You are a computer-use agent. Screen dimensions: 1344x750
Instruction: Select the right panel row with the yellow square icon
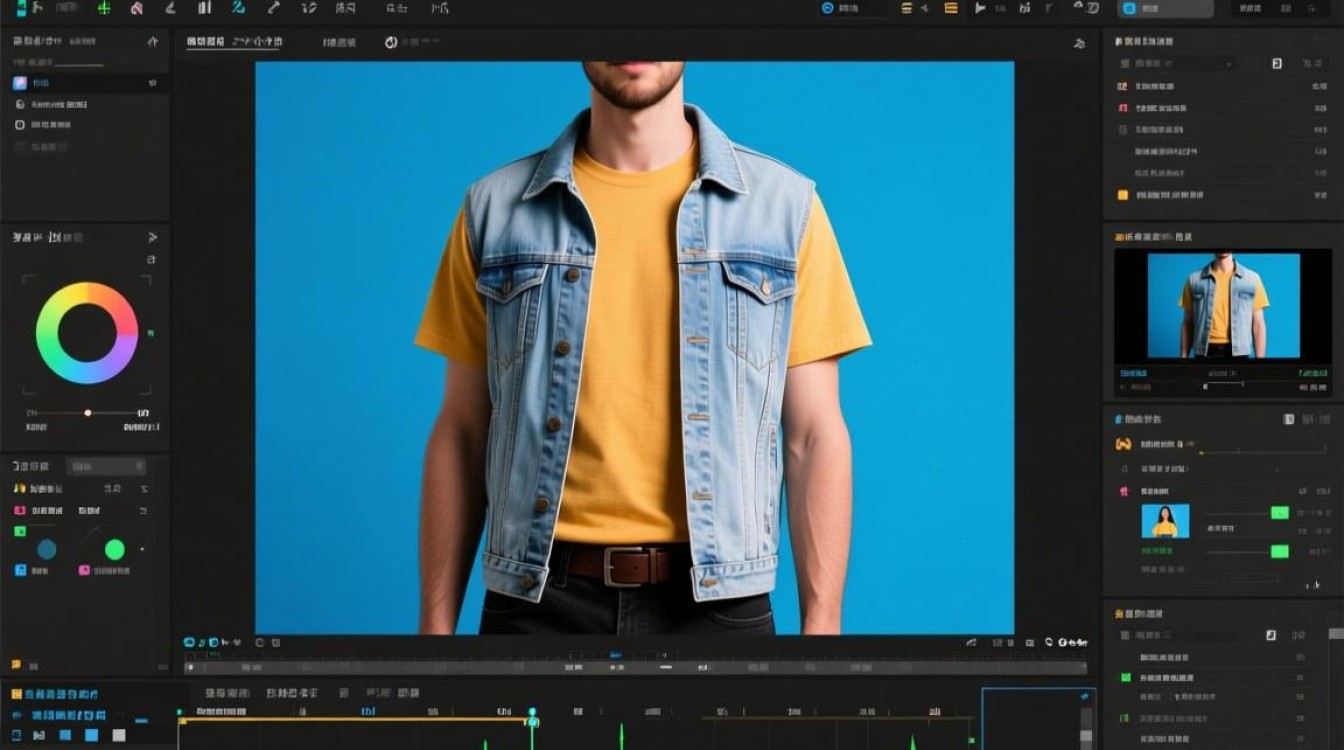tap(1222, 195)
